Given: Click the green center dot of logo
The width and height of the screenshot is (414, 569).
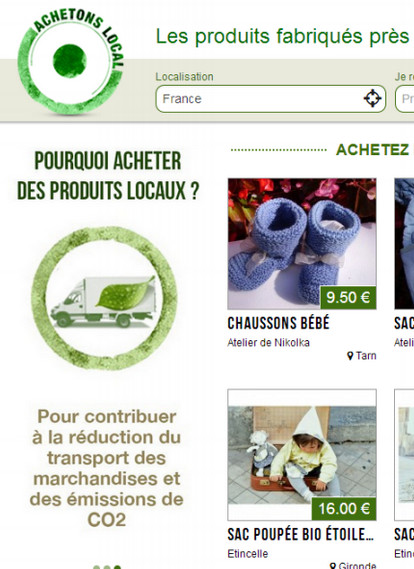Looking at the screenshot, I should tap(70, 61).
